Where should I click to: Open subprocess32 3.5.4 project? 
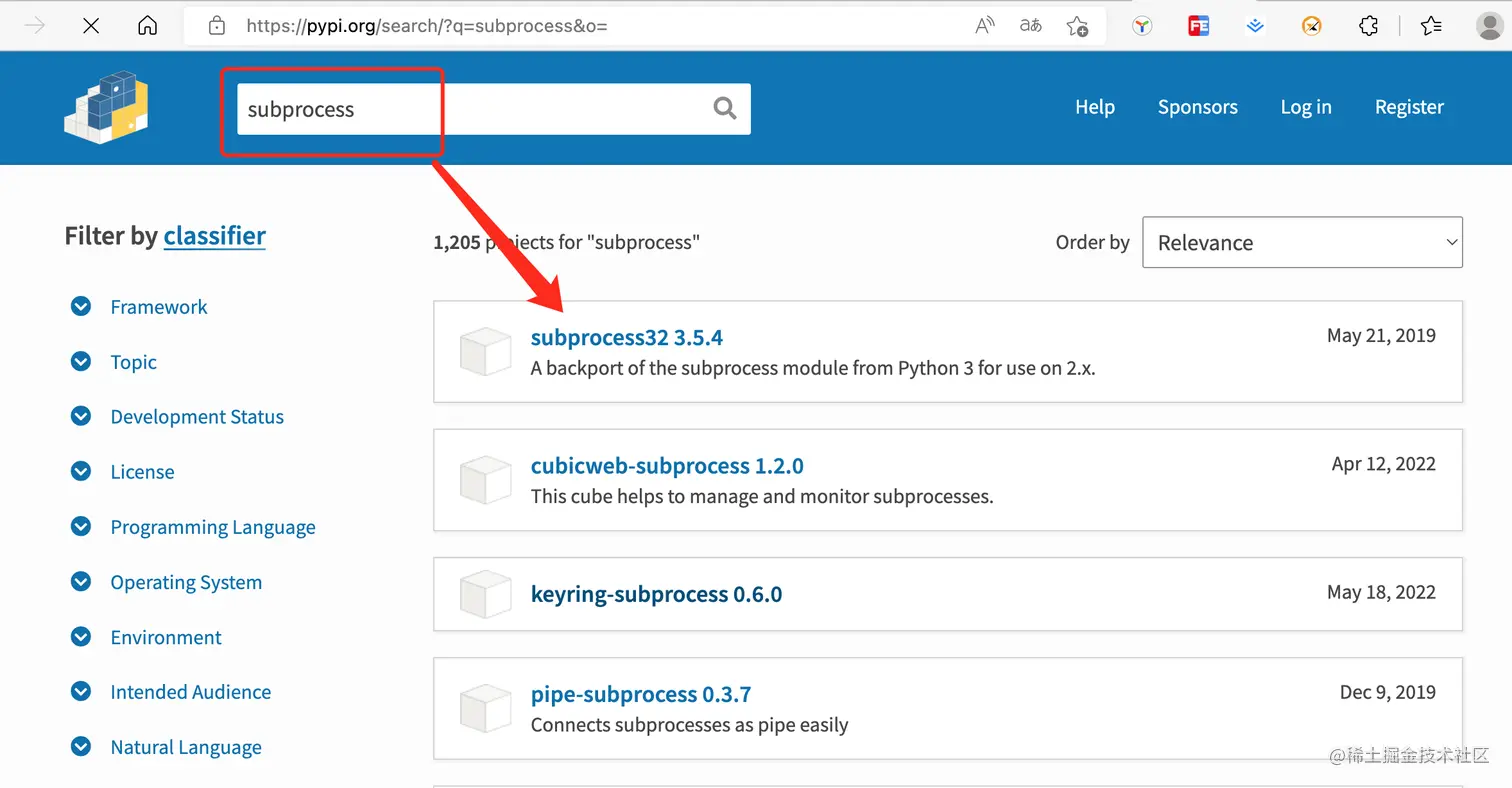coord(627,338)
